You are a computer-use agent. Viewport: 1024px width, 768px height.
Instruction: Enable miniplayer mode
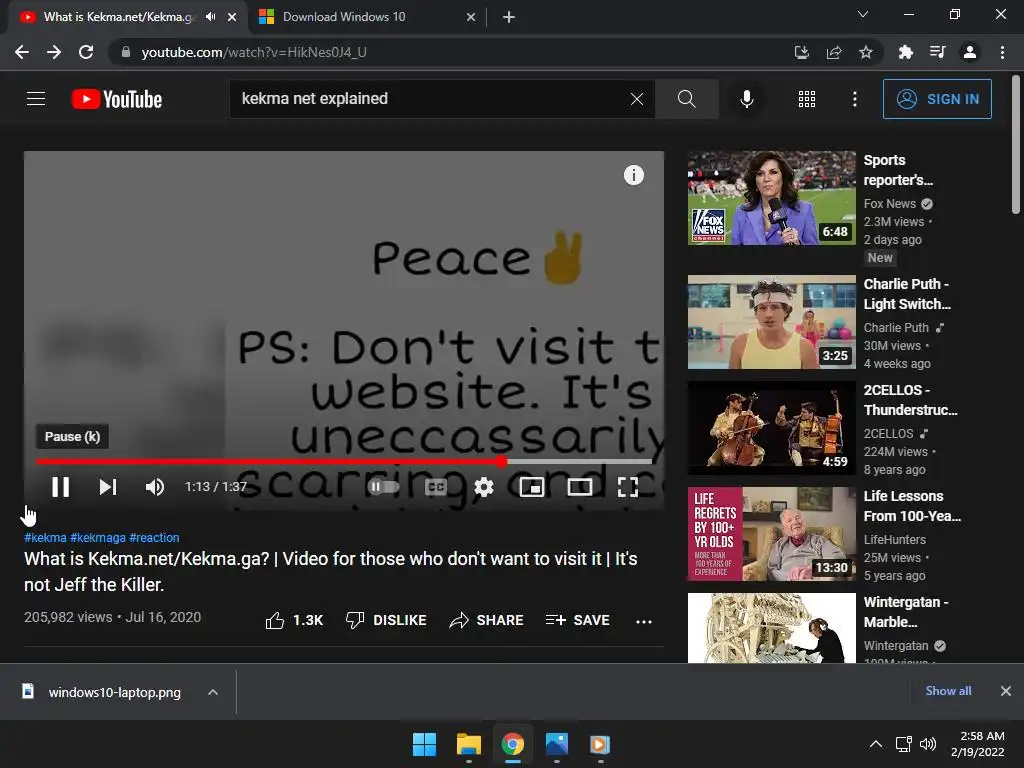[532, 487]
